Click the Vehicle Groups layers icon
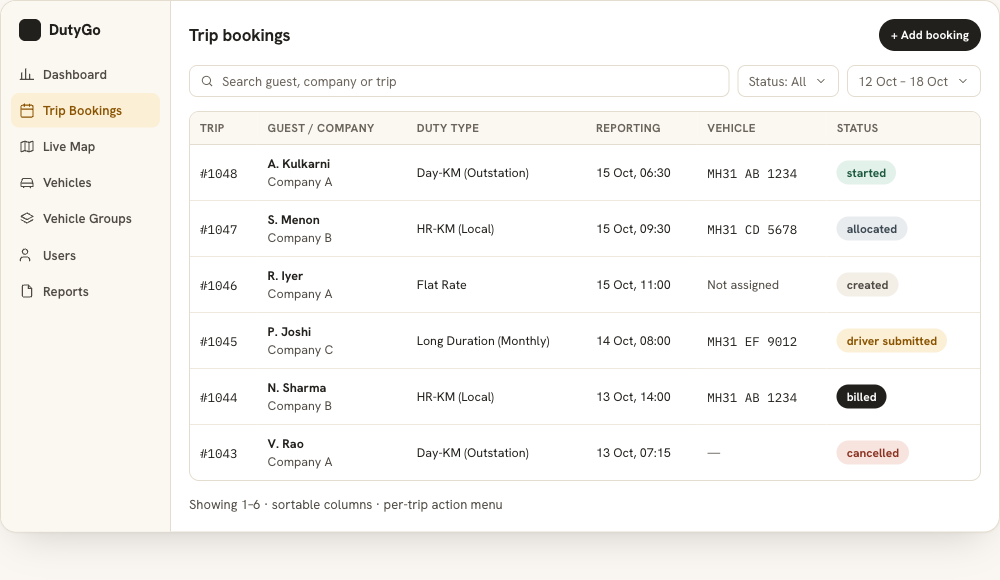The image size is (1000, 580). pos(27,218)
